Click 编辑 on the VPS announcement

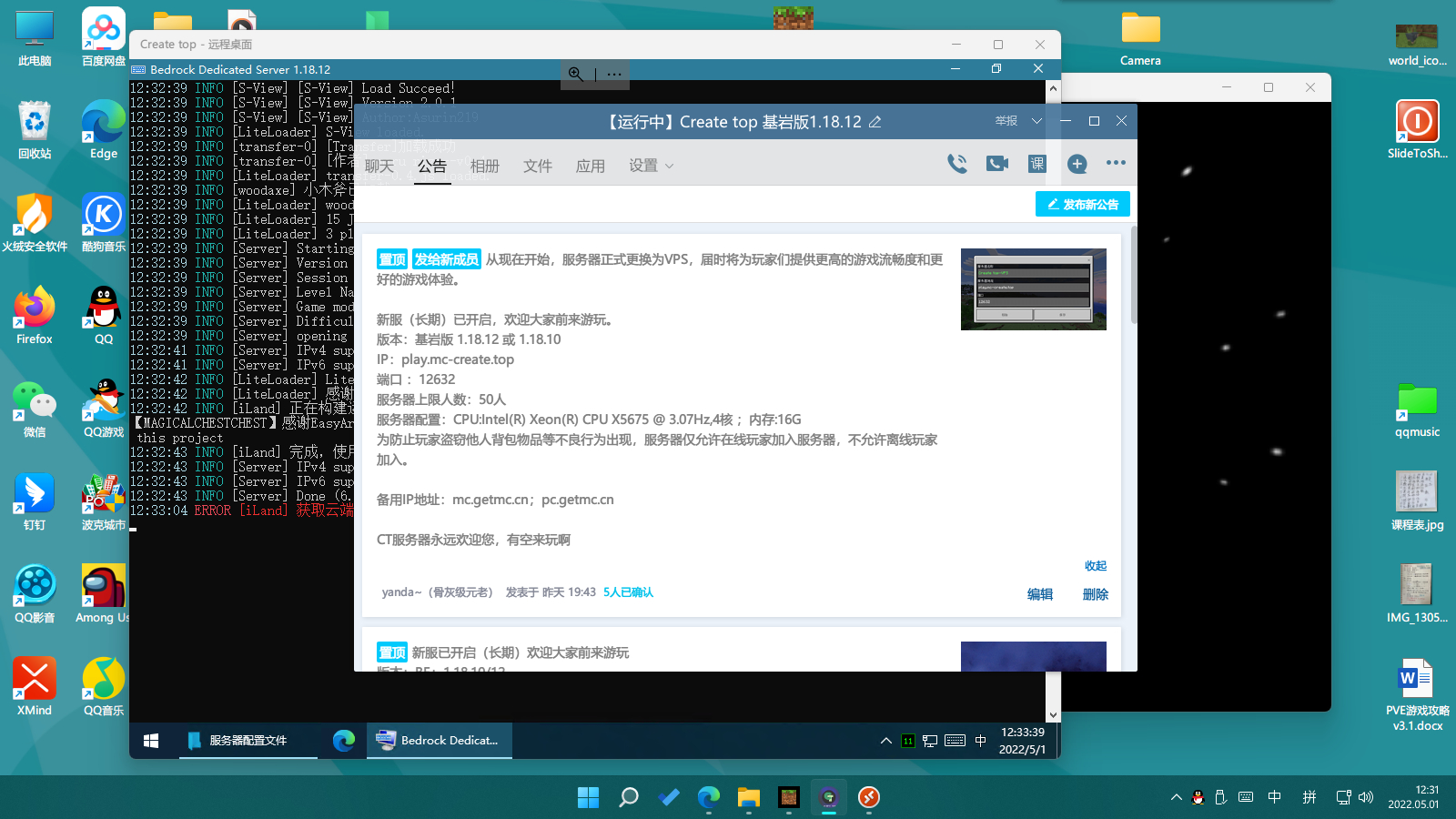[1040, 594]
